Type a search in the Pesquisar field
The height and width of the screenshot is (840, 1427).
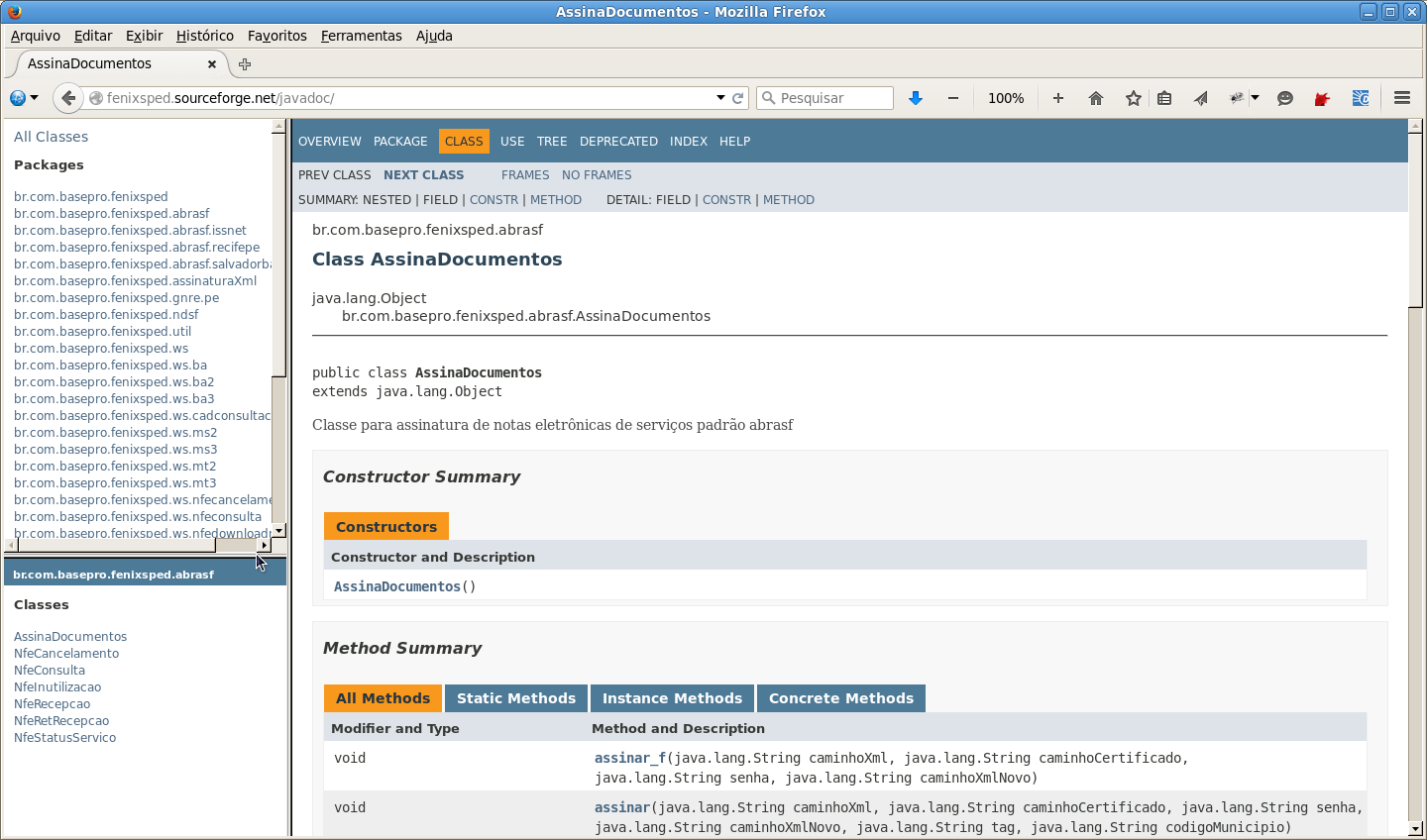tap(832, 98)
